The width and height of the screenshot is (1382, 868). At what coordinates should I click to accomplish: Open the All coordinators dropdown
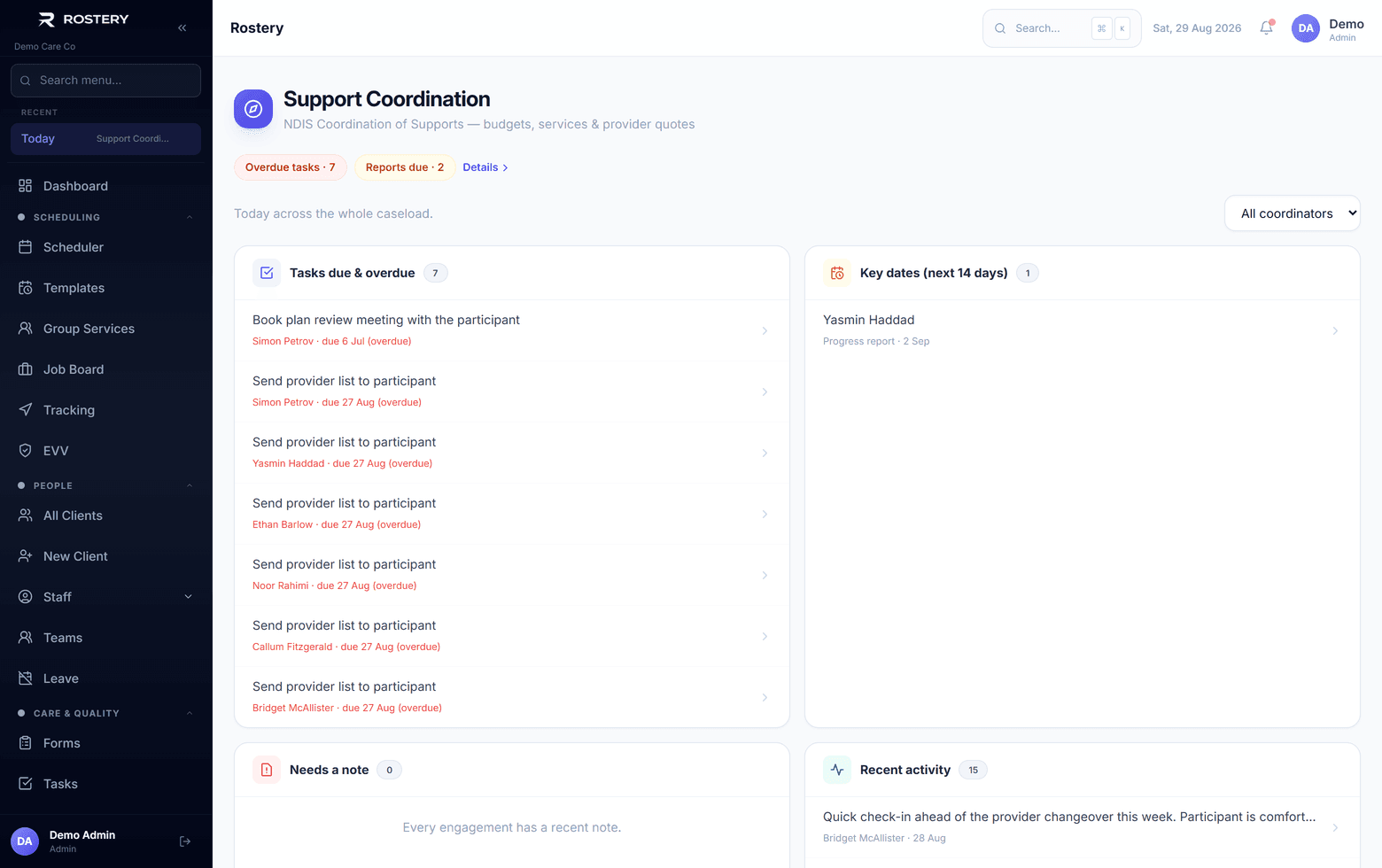tap(1292, 213)
